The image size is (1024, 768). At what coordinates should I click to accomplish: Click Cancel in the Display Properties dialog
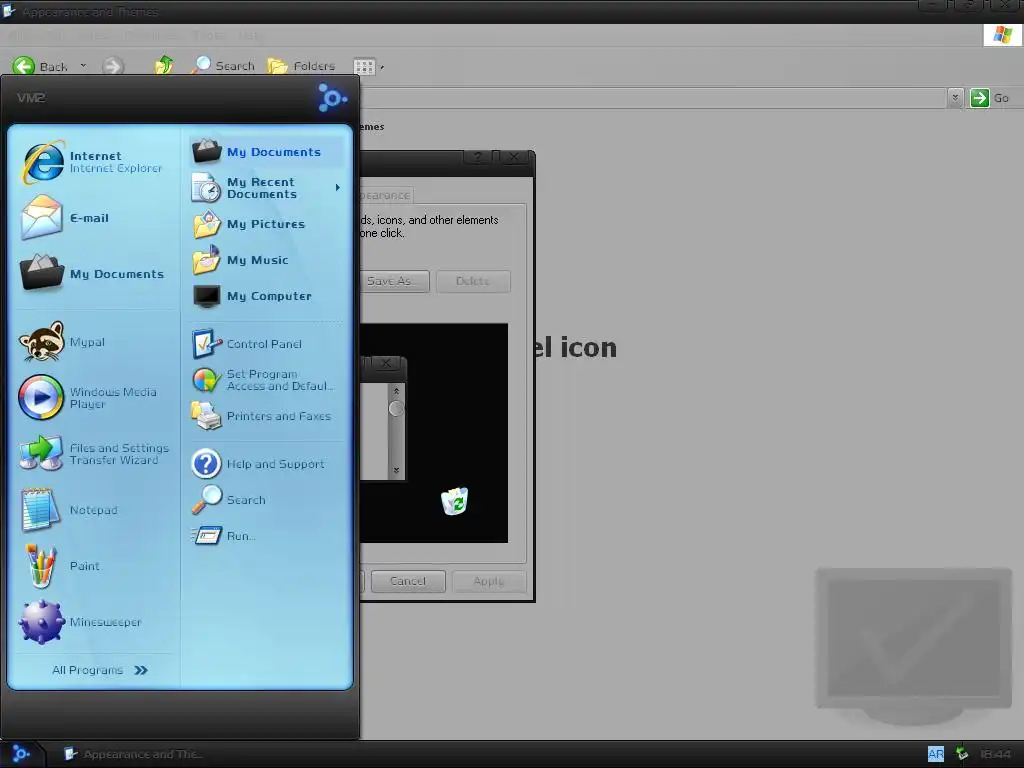click(408, 581)
